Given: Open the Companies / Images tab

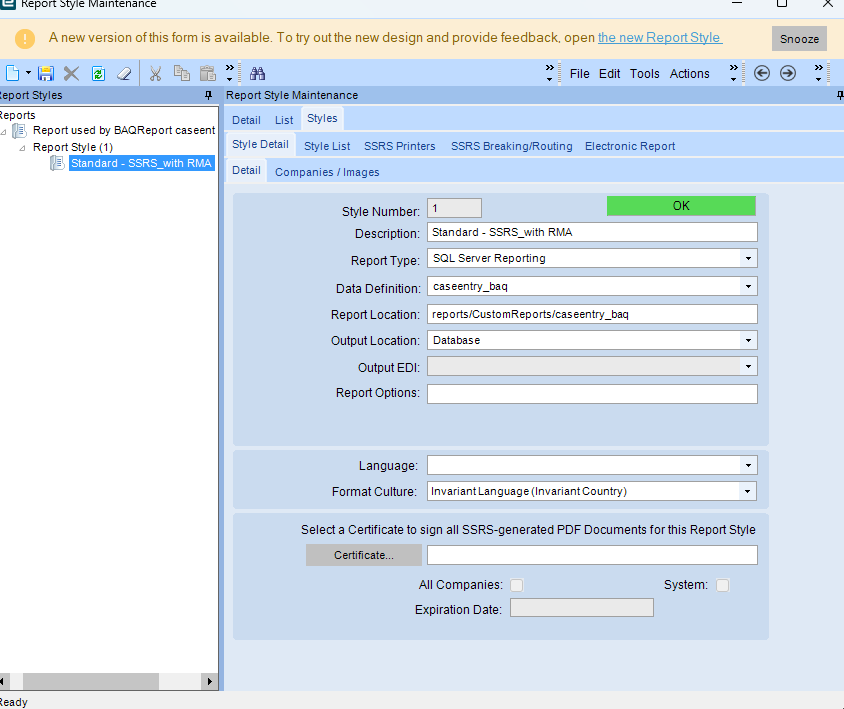Looking at the screenshot, I should click(327, 172).
